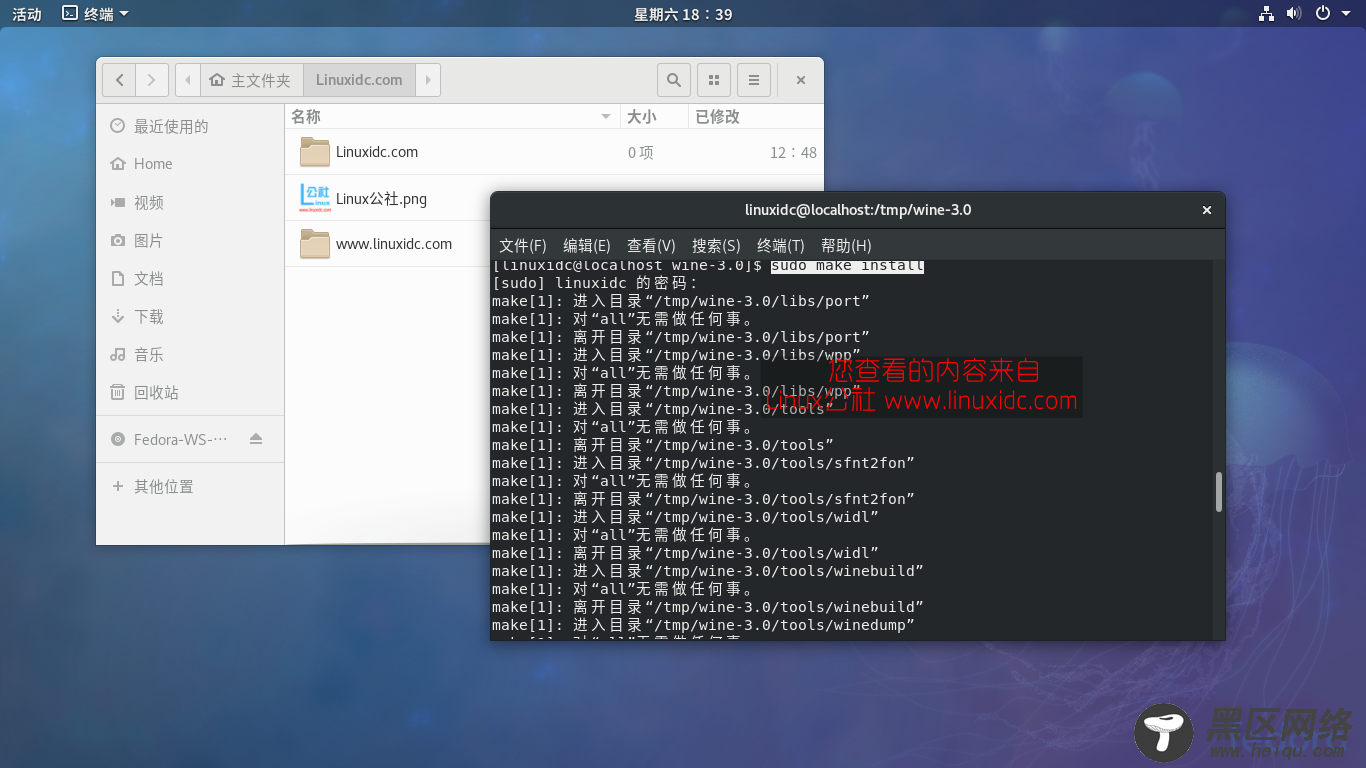Open 最近使用的 in sidebar
The width and height of the screenshot is (1366, 768).
click(x=190, y=126)
